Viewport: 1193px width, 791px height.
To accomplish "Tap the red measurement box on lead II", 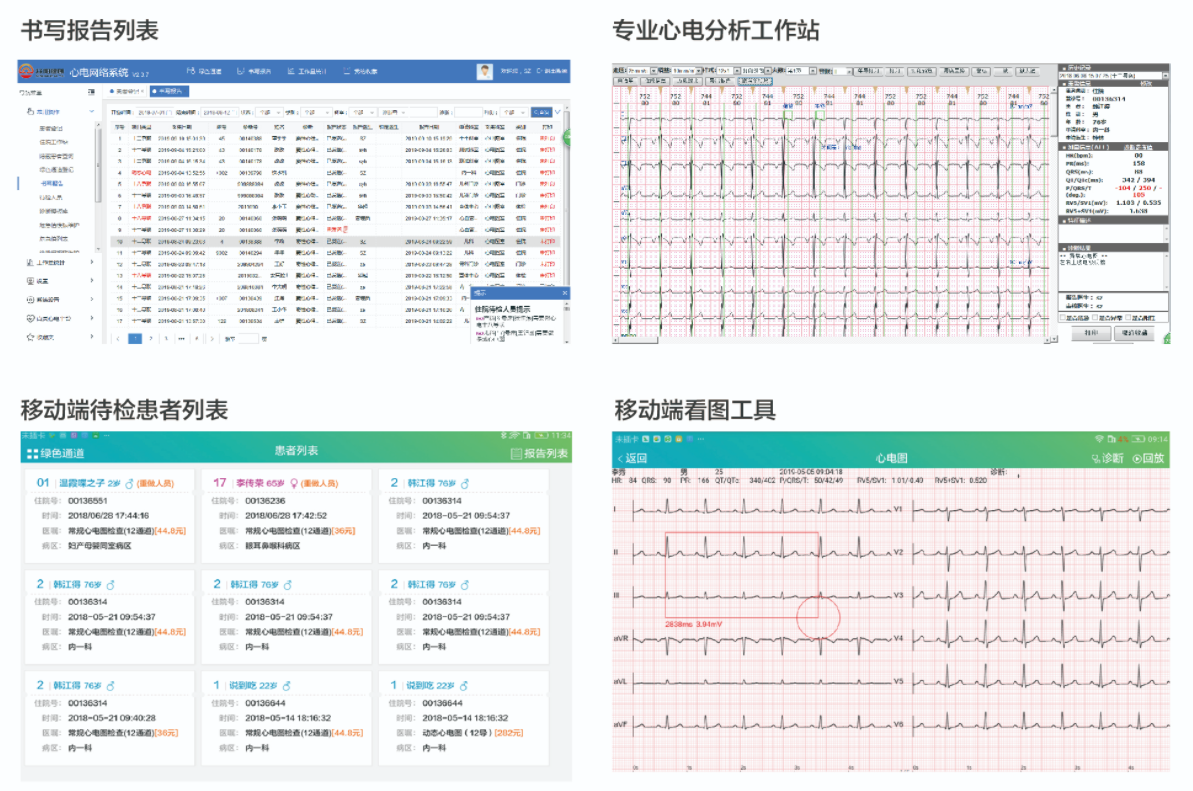I will 742,575.
